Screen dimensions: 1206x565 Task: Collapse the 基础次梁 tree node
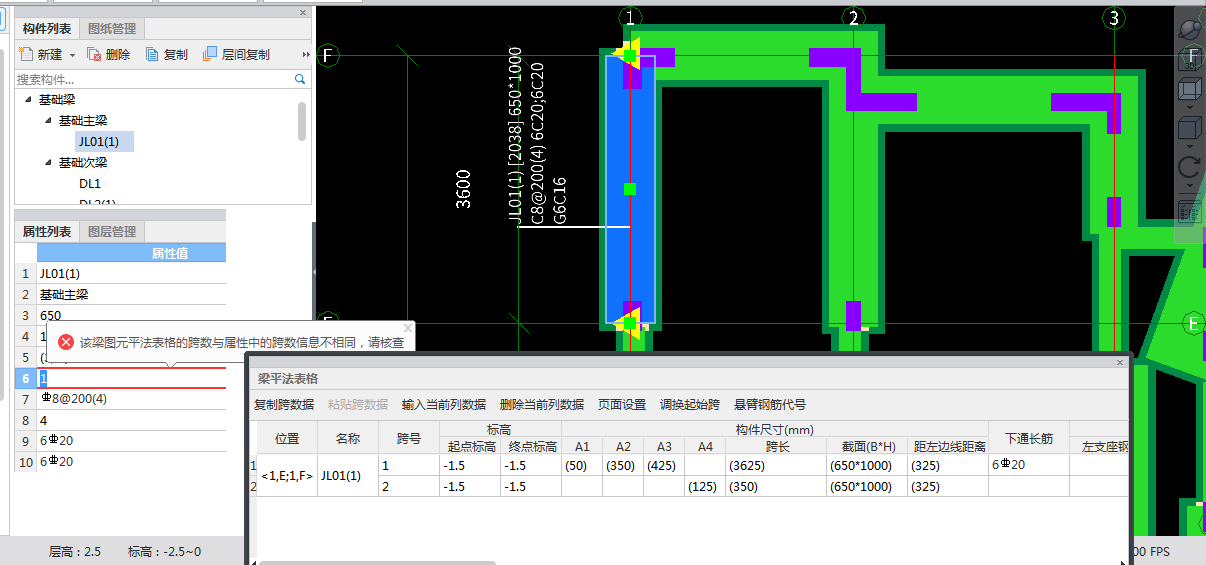click(x=48, y=163)
